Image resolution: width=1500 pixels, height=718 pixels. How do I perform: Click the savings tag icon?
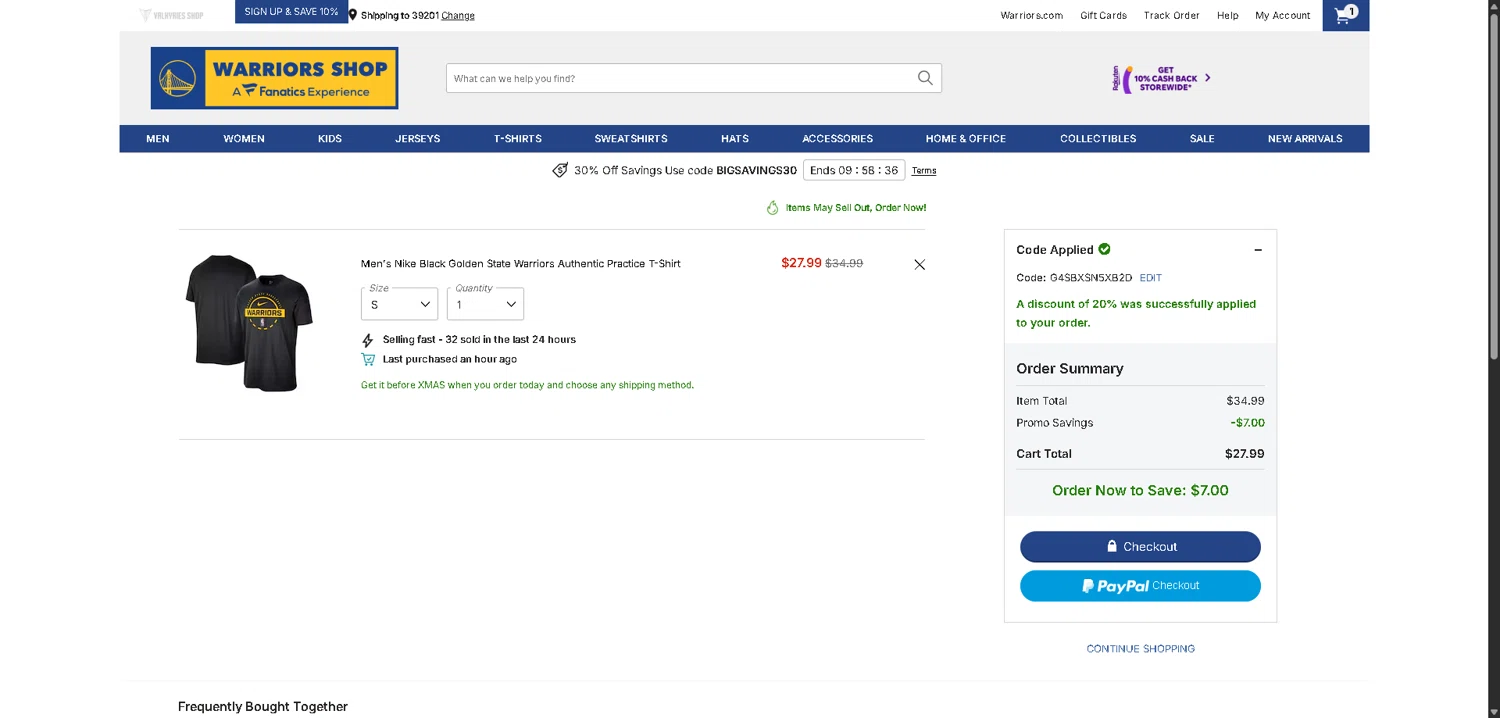point(560,170)
